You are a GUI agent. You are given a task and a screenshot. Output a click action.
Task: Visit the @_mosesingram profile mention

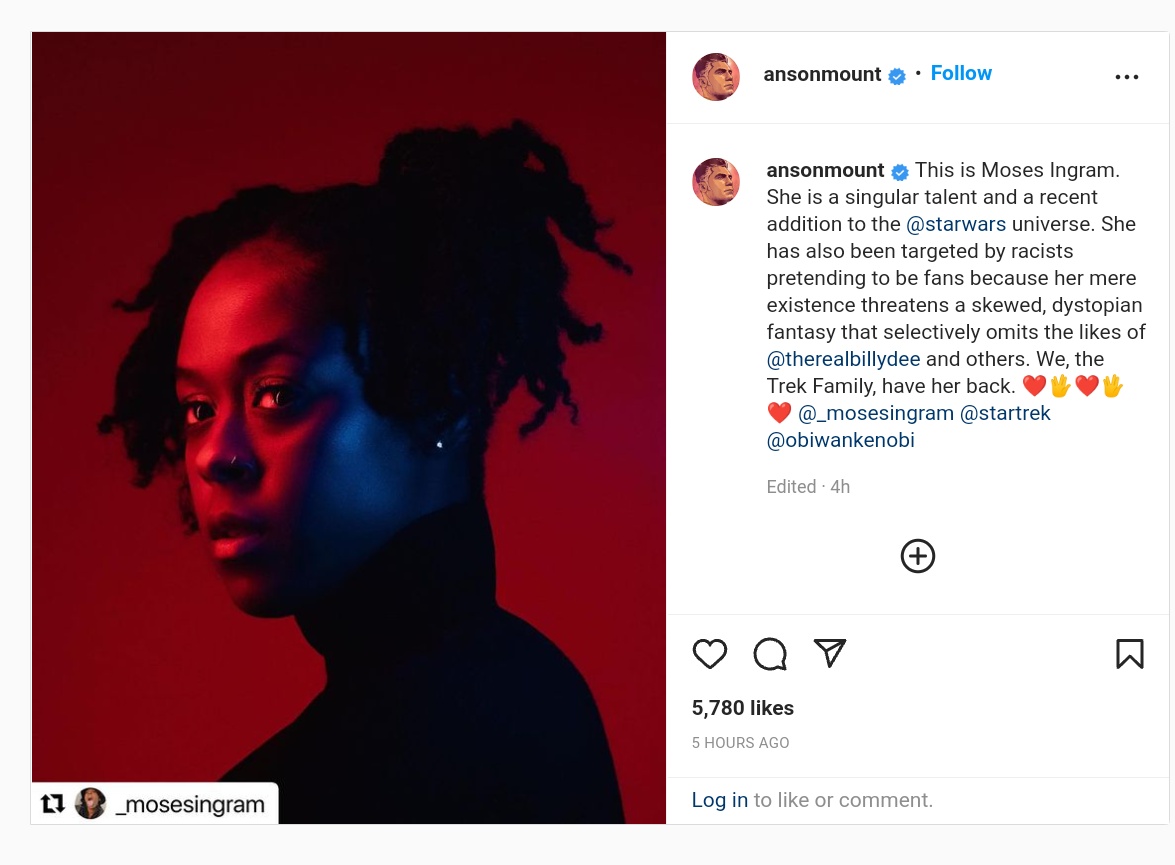[x=875, y=413]
